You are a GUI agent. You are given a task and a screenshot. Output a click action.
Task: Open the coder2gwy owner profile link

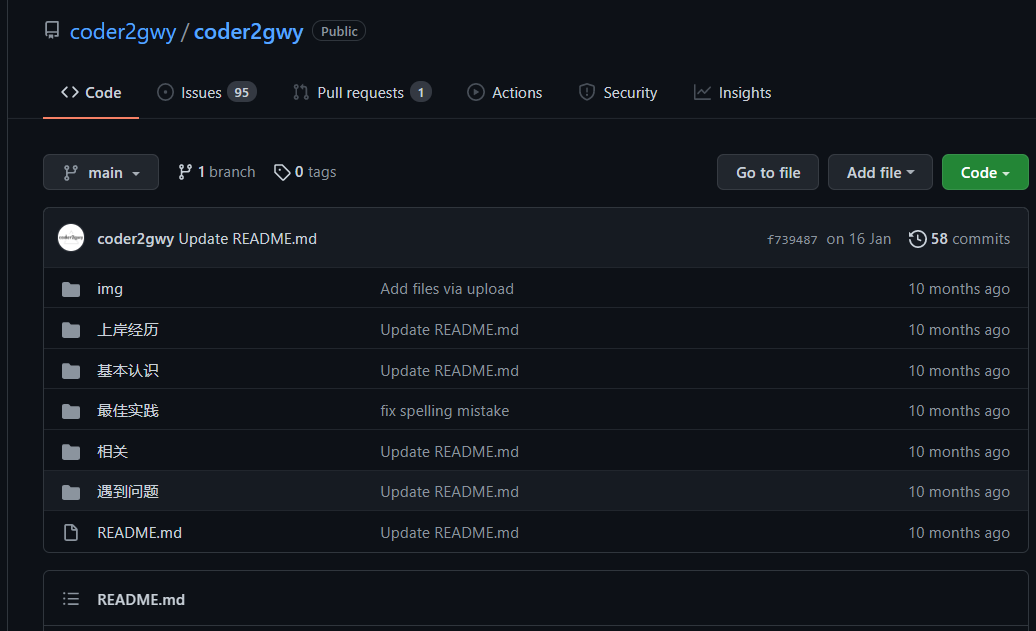123,32
